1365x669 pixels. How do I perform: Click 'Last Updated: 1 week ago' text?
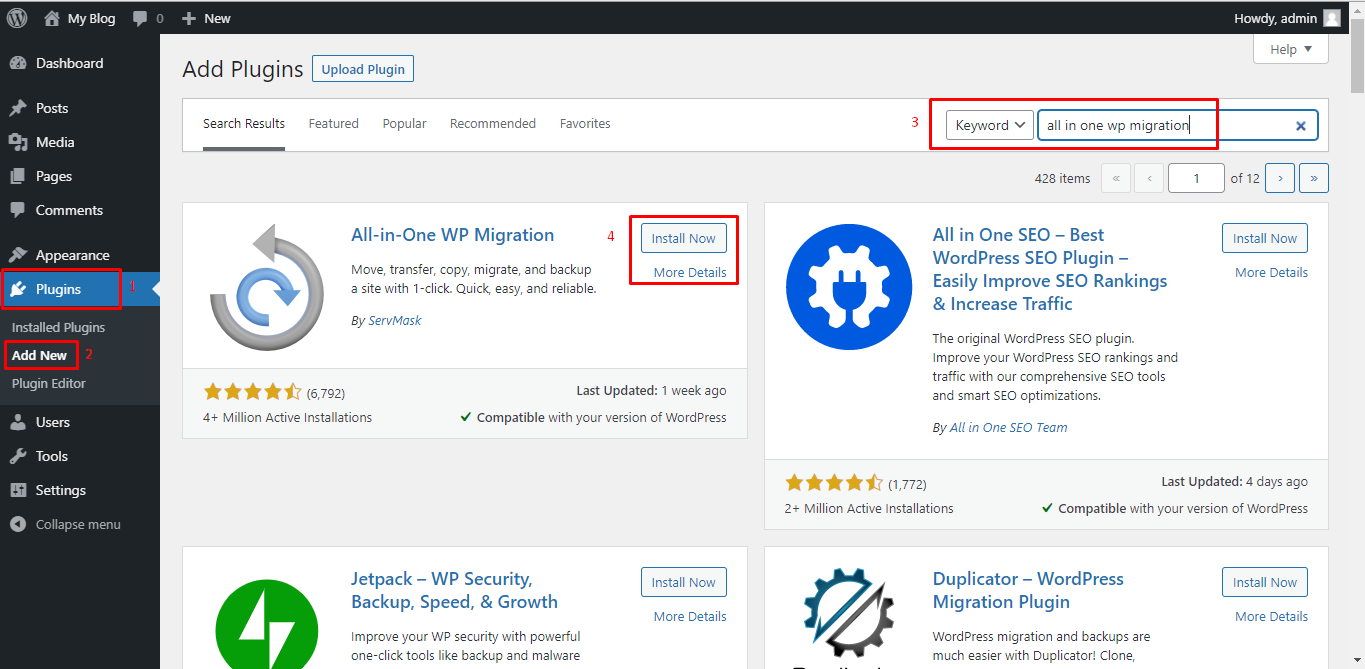pos(652,391)
